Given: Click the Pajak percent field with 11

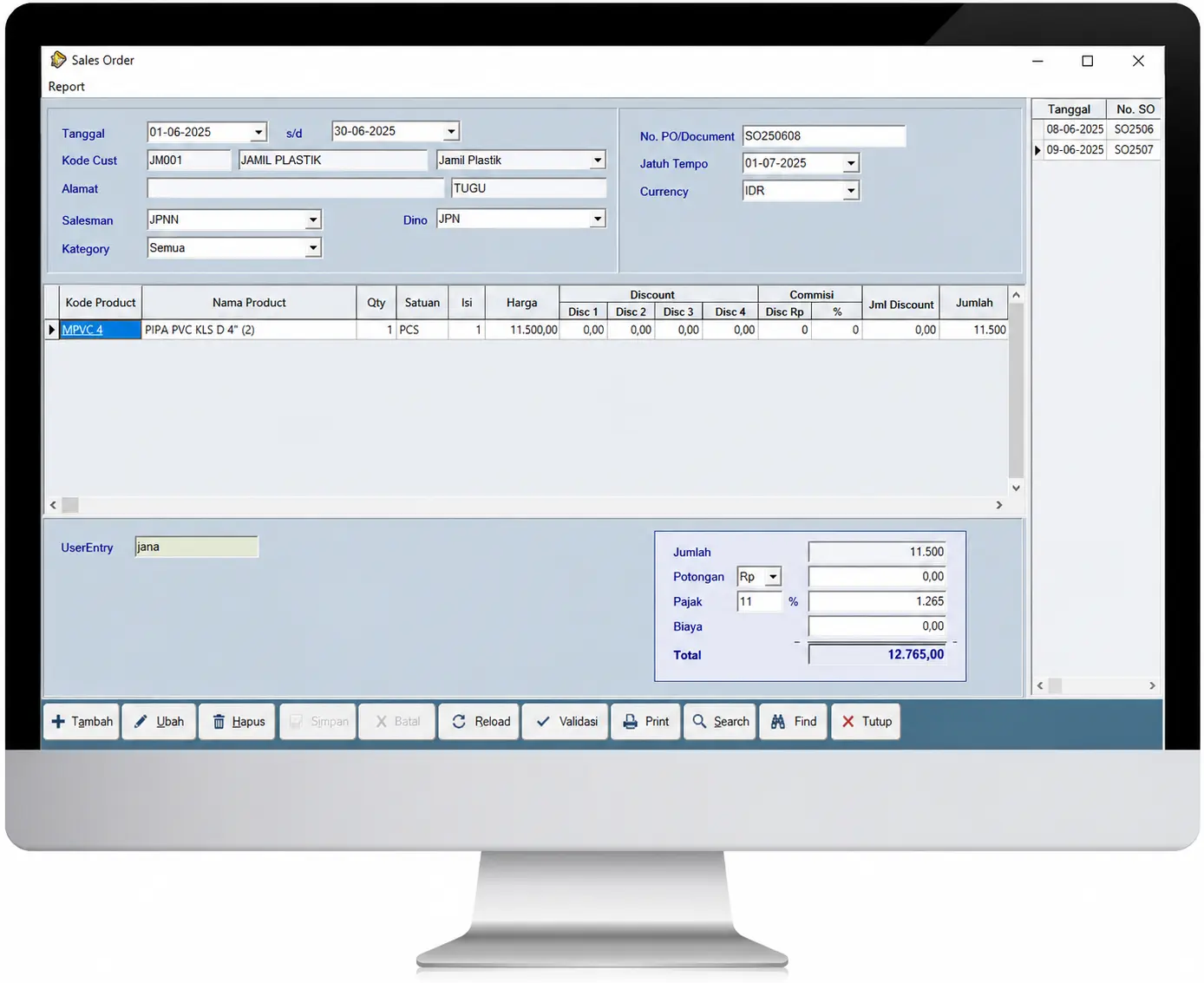Looking at the screenshot, I should [x=760, y=601].
